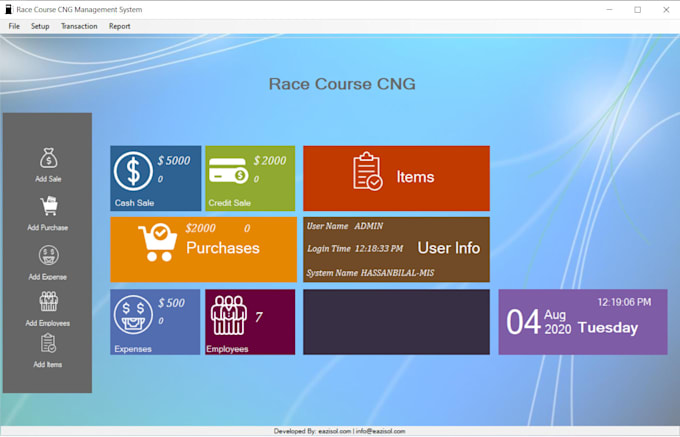Click the money icon on Expenses tile
The image size is (680, 437).
point(133,315)
